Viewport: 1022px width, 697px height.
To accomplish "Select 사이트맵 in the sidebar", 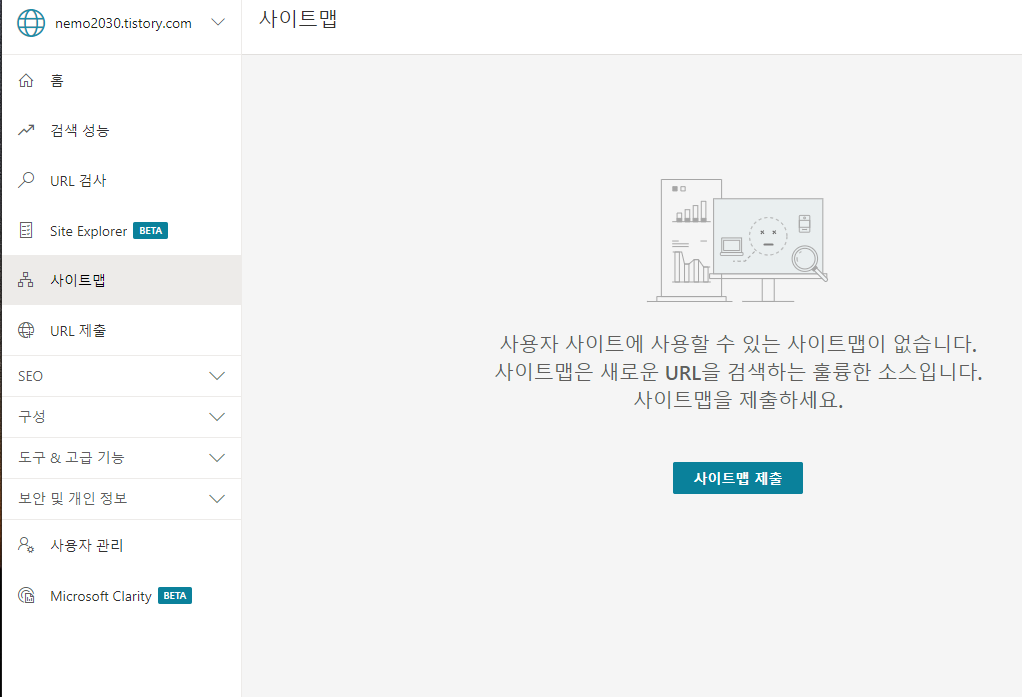I will (x=122, y=280).
